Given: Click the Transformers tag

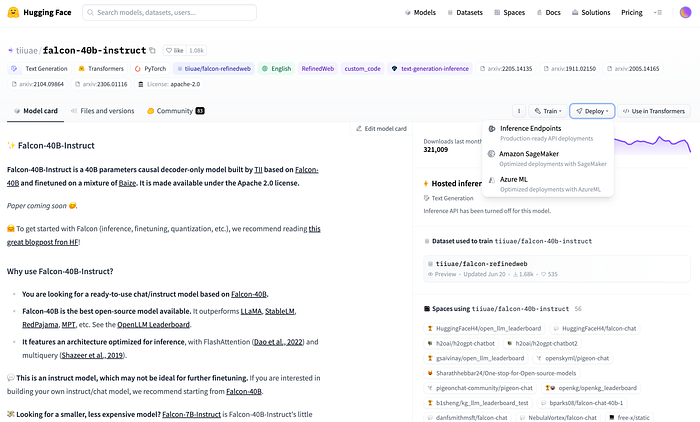Looking at the screenshot, I should click(x=101, y=69).
